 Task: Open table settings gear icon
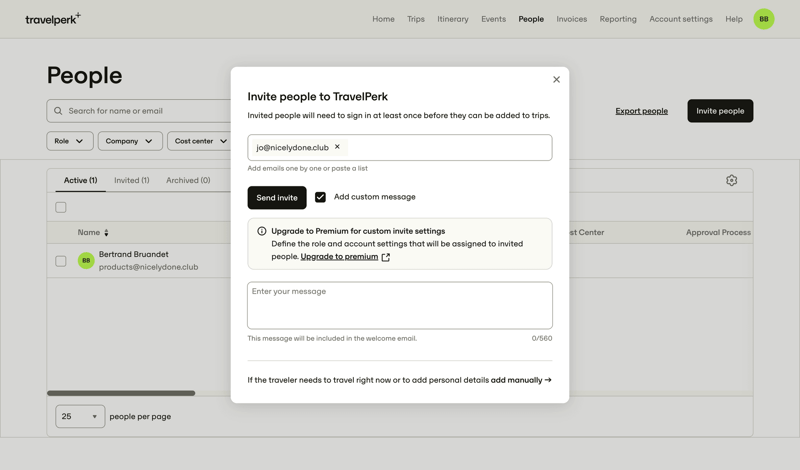(732, 180)
